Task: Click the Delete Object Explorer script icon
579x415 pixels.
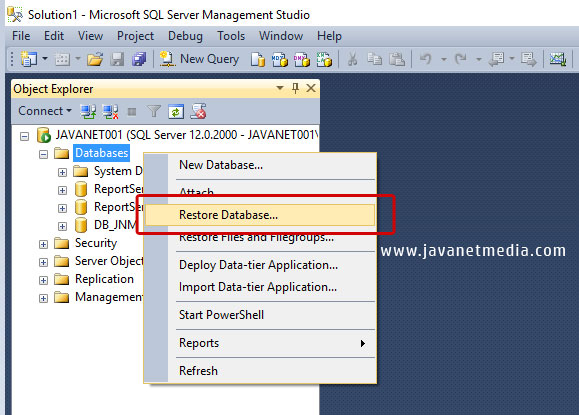Action: (x=198, y=111)
